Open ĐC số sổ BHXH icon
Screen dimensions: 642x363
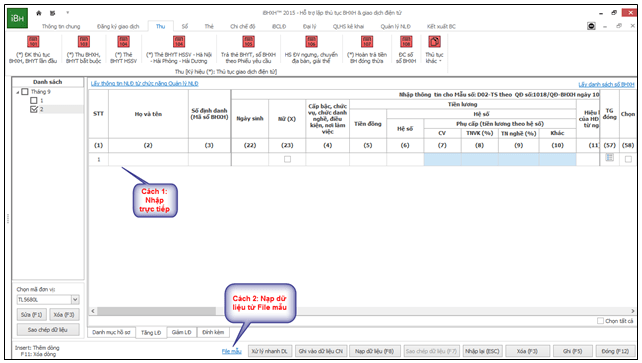(406, 42)
